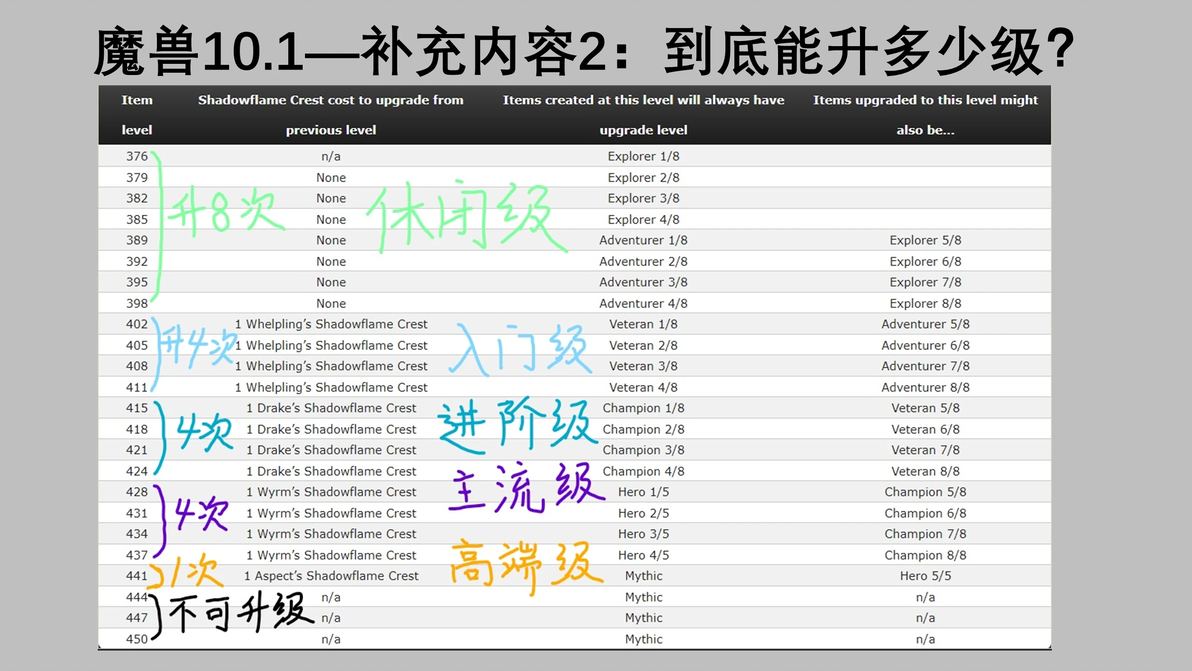
Task: Click the 'Champion 5/8' cell
Action: pyautogui.click(x=925, y=492)
